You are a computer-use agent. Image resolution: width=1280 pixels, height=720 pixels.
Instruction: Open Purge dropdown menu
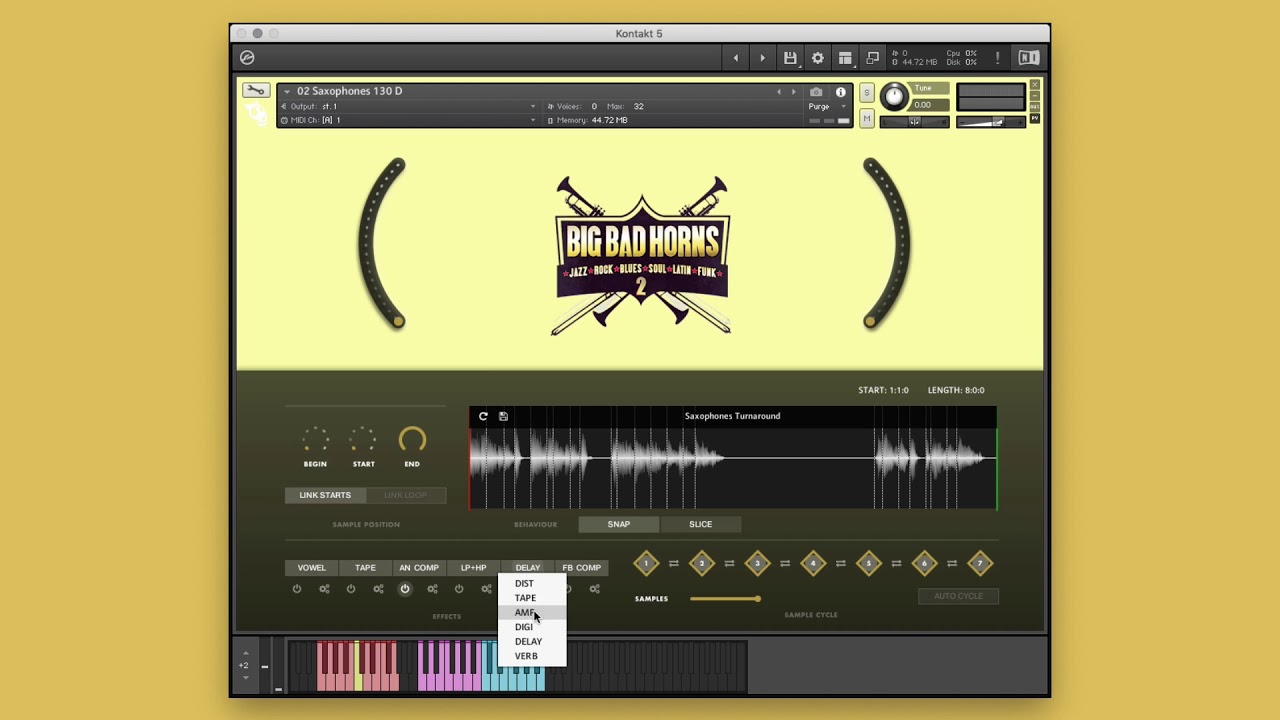pyautogui.click(x=825, y=107)
